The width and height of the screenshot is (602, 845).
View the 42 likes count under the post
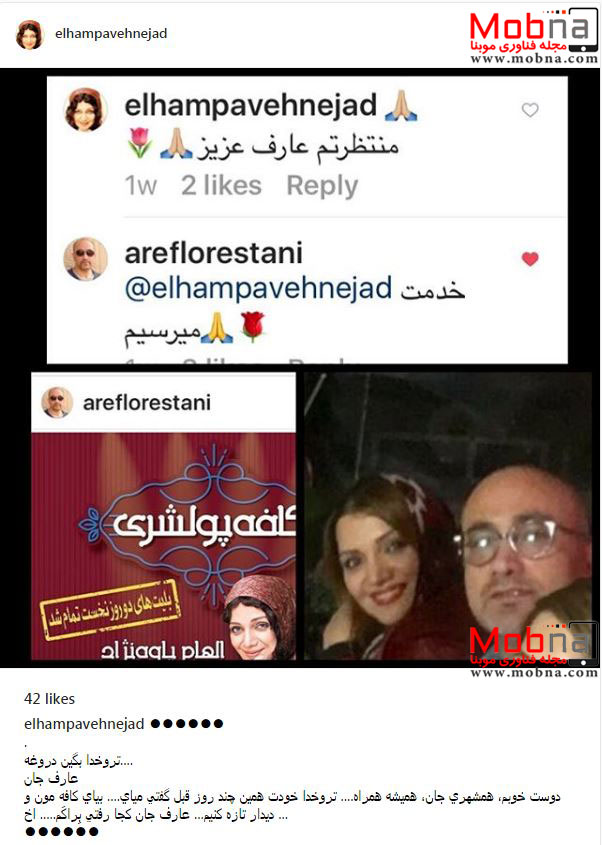tap(50, 699)
